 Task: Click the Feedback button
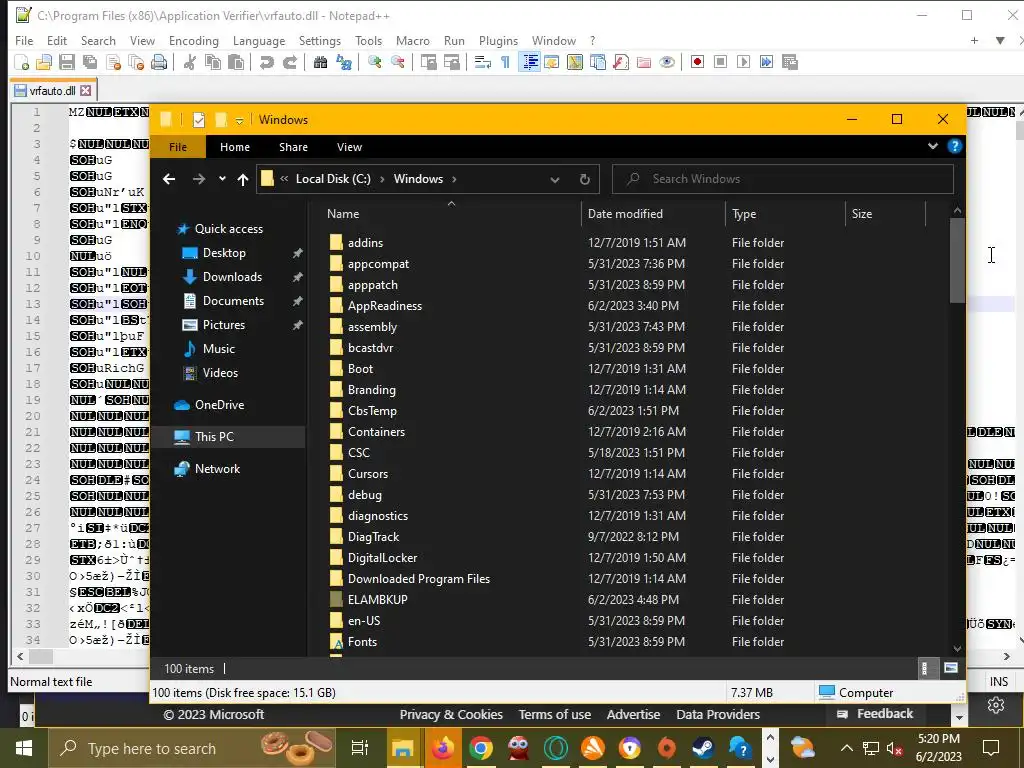875,714
